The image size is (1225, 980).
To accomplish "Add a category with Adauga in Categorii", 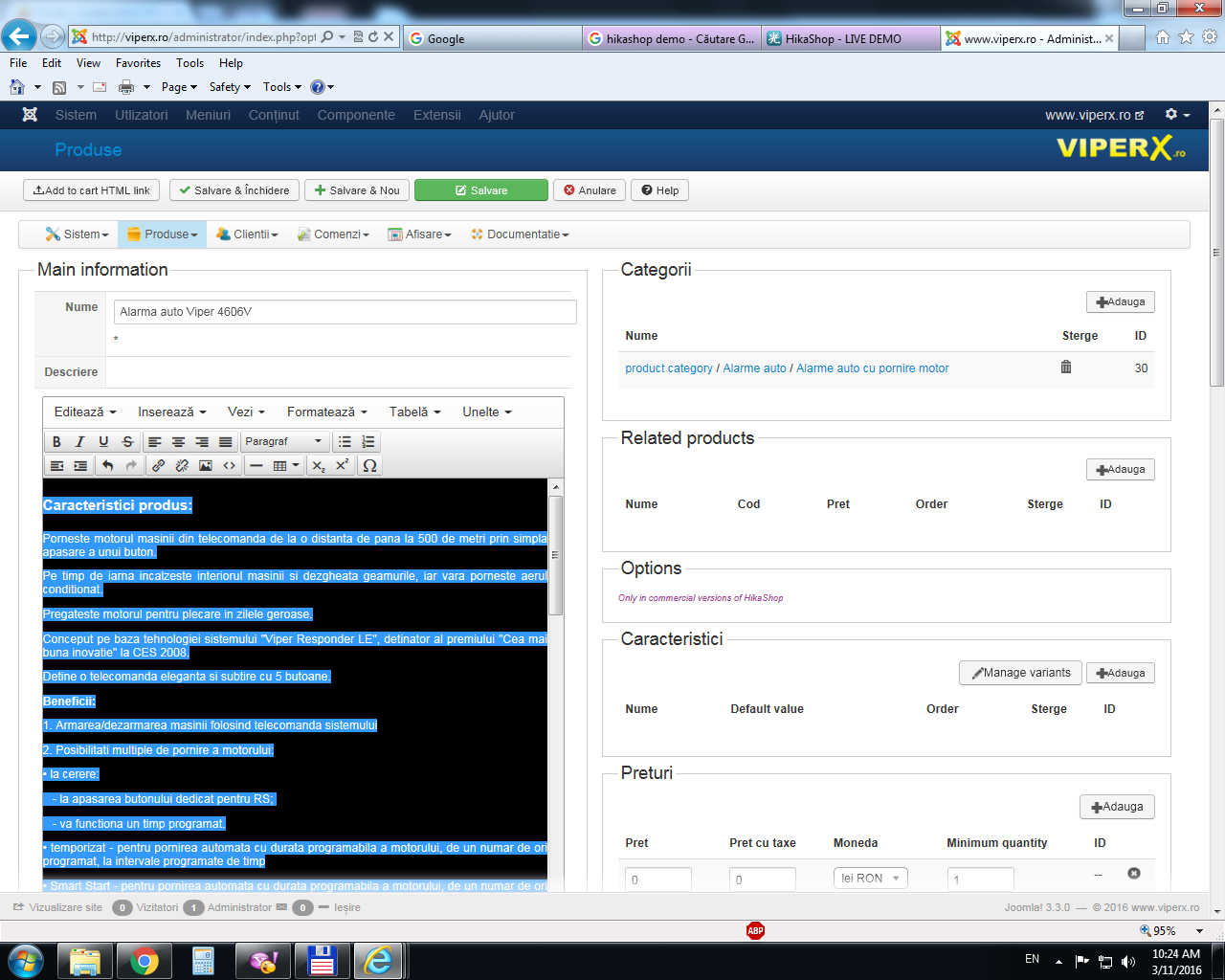I will 1121,301.
